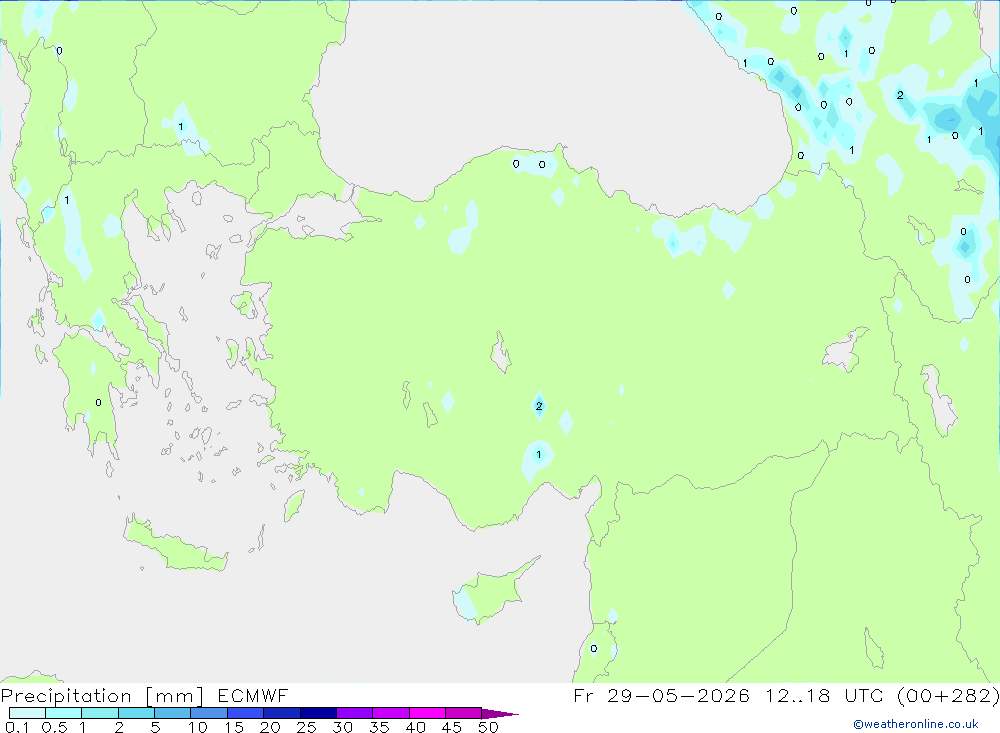
Task: Pick the 15–20 mm legend swatch
Action: point(246,713)
